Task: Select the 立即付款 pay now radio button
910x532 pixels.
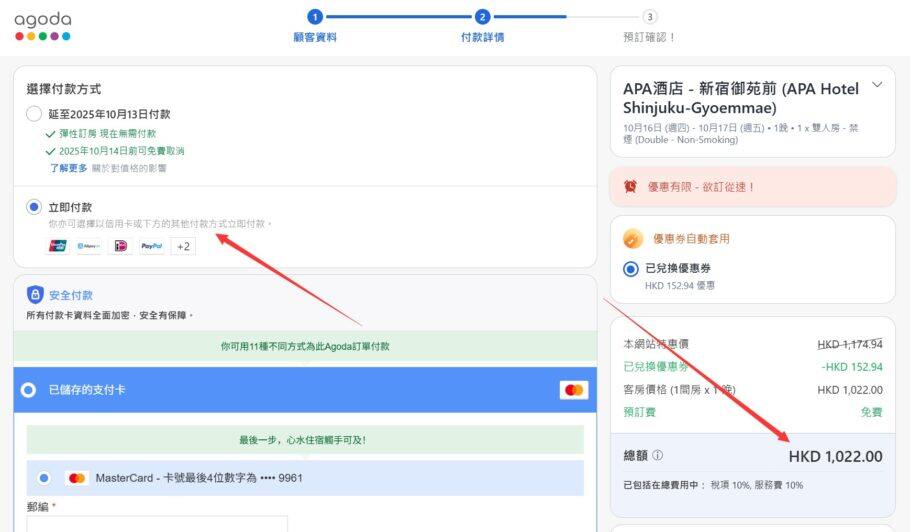Action: (x=34, y=207)
